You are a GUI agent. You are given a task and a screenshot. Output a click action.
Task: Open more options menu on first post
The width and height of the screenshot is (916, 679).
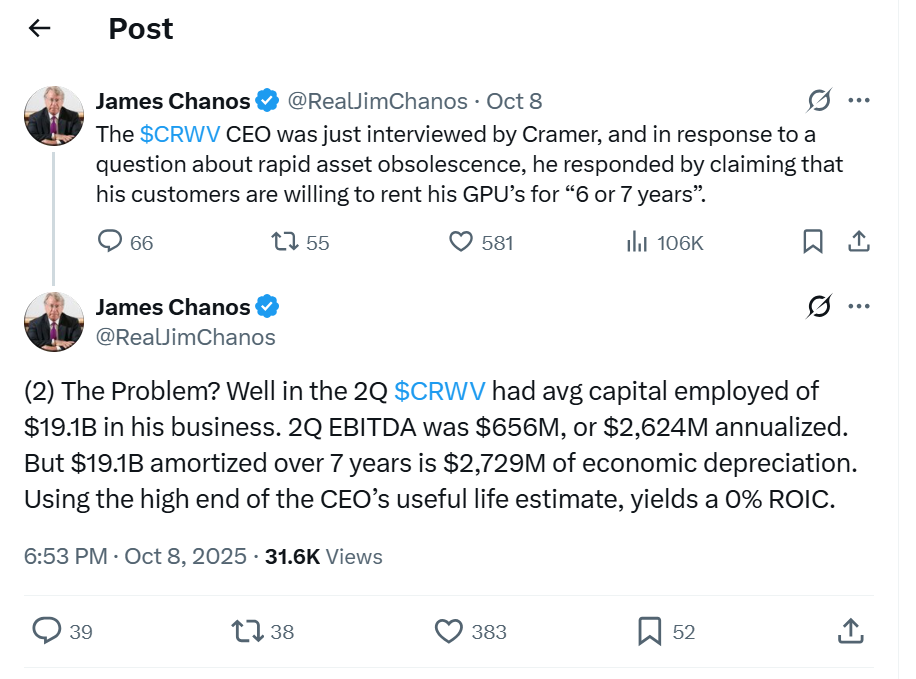tap(858, 101)
